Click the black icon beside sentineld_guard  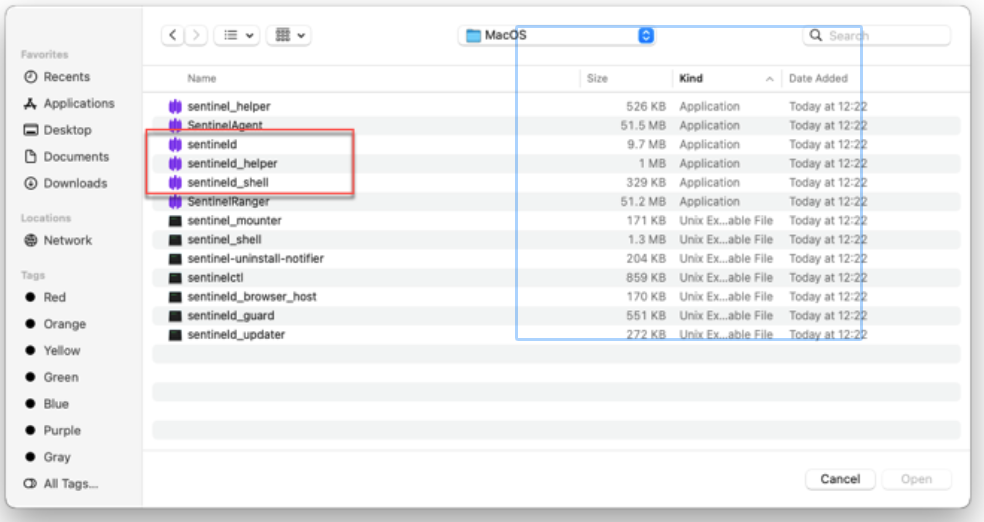(175, 316)
